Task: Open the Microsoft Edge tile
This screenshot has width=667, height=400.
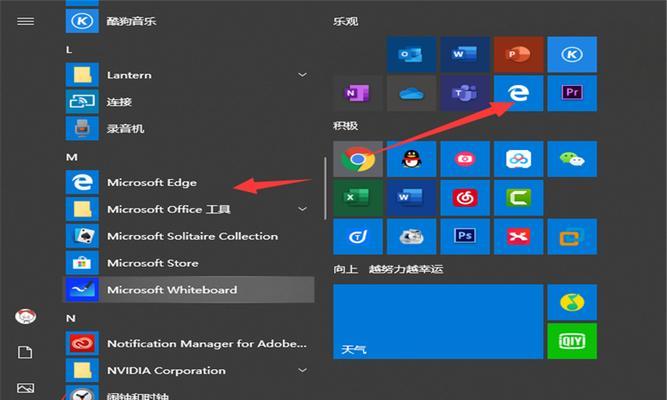Action: 518,93
